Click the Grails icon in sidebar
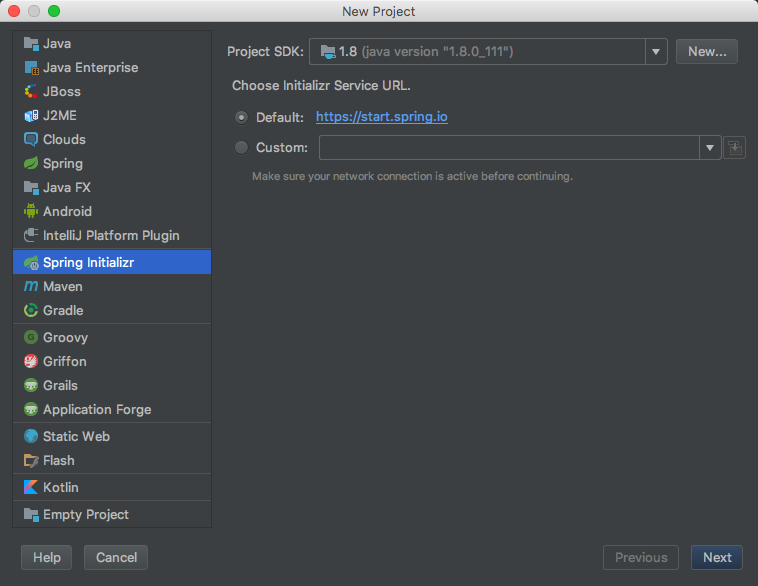 (31, 385)
